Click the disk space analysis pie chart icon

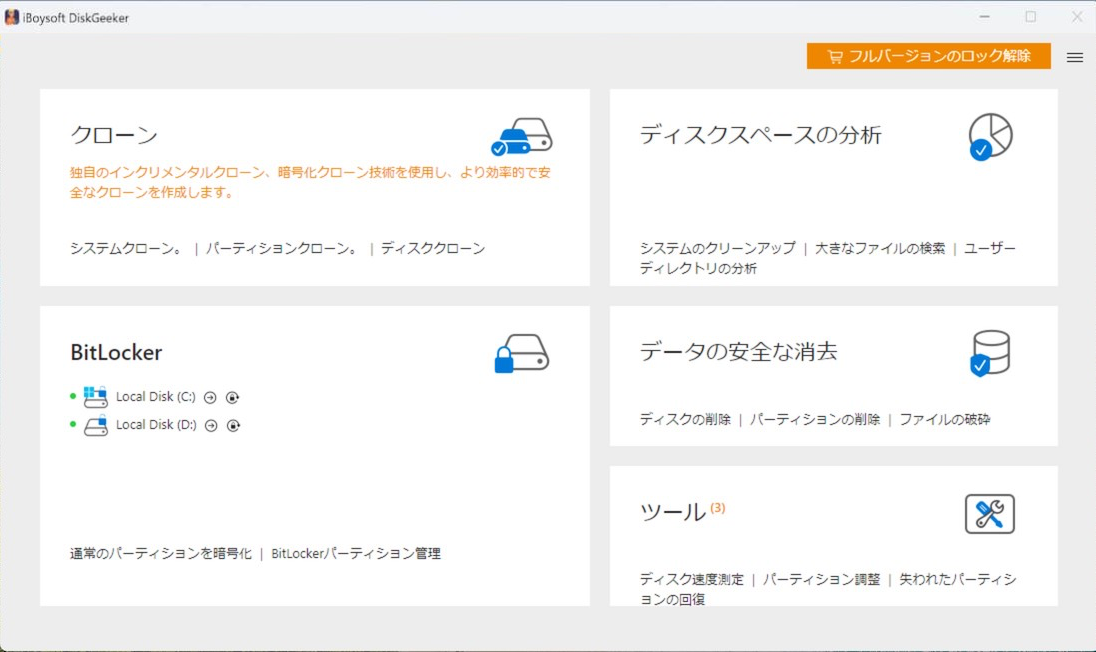pyautogui.click(x=990, y=137)
